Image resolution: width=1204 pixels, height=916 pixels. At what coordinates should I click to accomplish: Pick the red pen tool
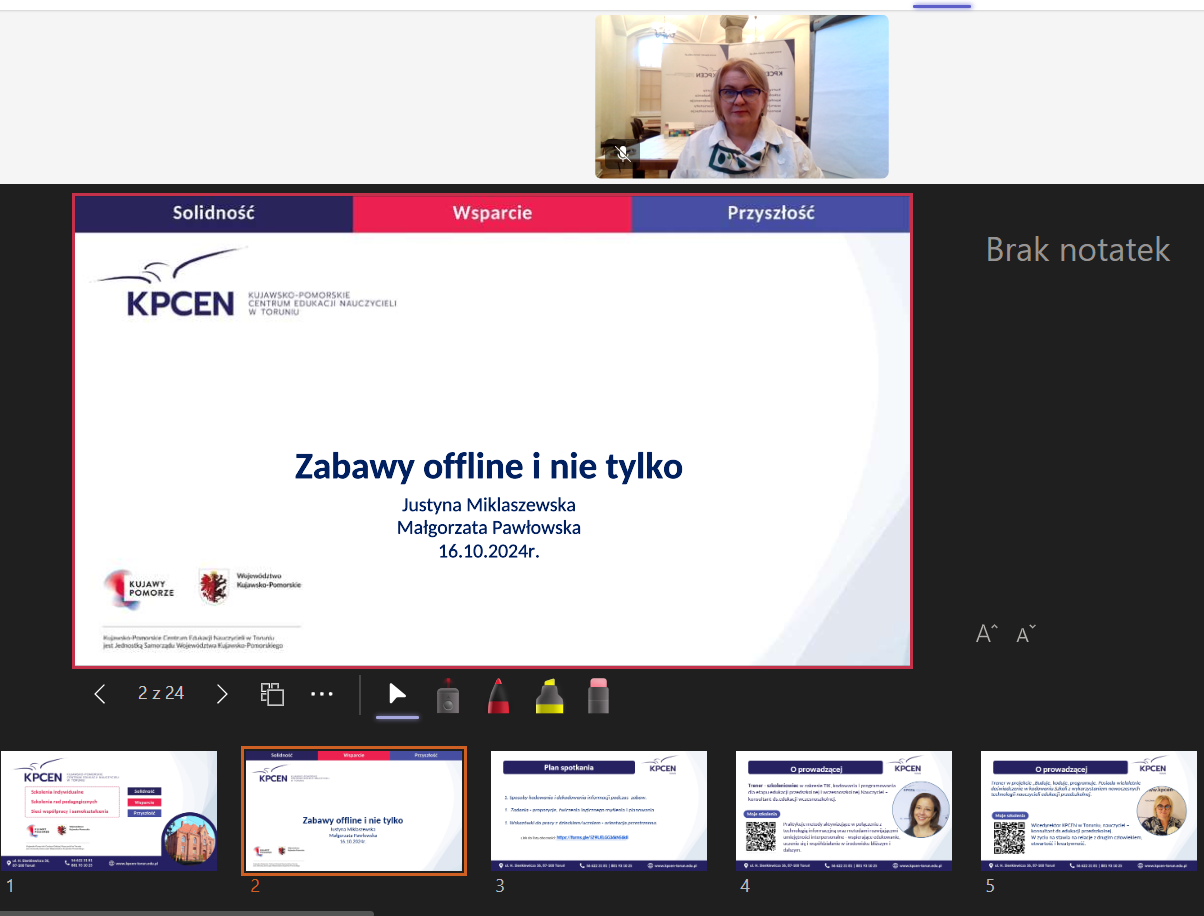(x=499, y=695)
